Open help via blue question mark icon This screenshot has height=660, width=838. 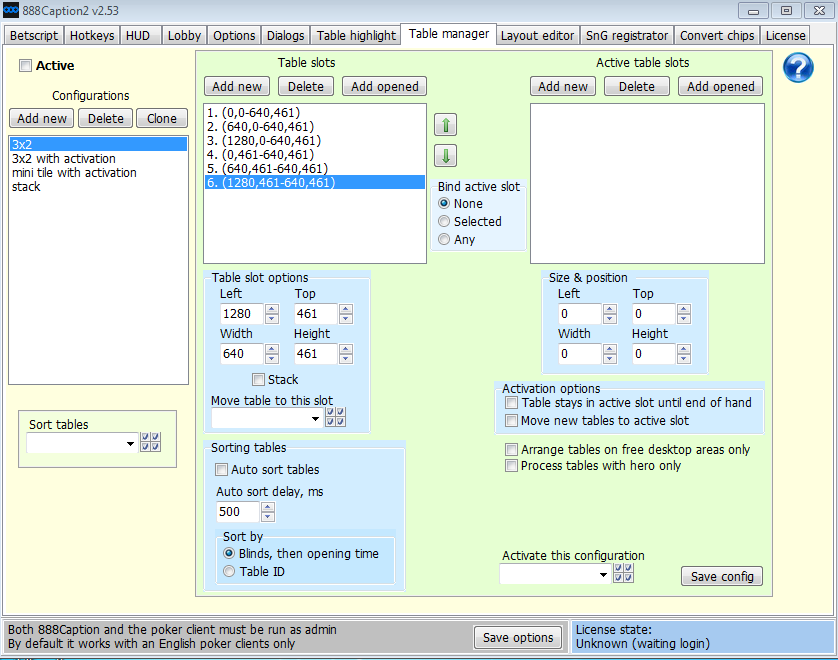[798, 68]
